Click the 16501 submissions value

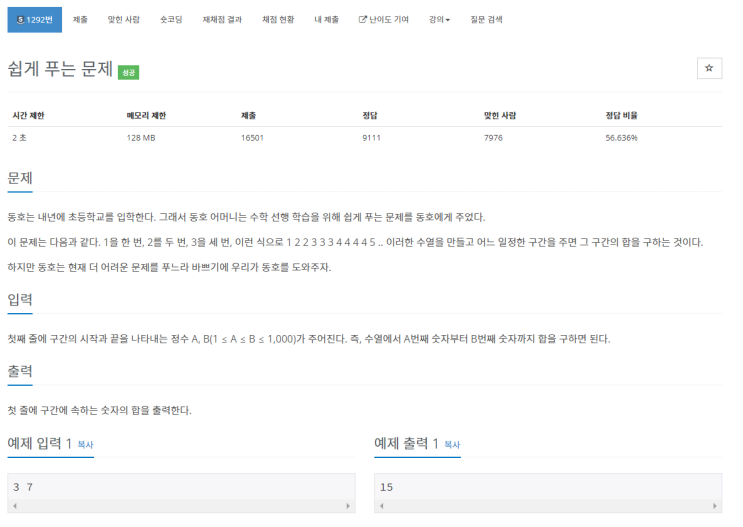coord(252,138)
